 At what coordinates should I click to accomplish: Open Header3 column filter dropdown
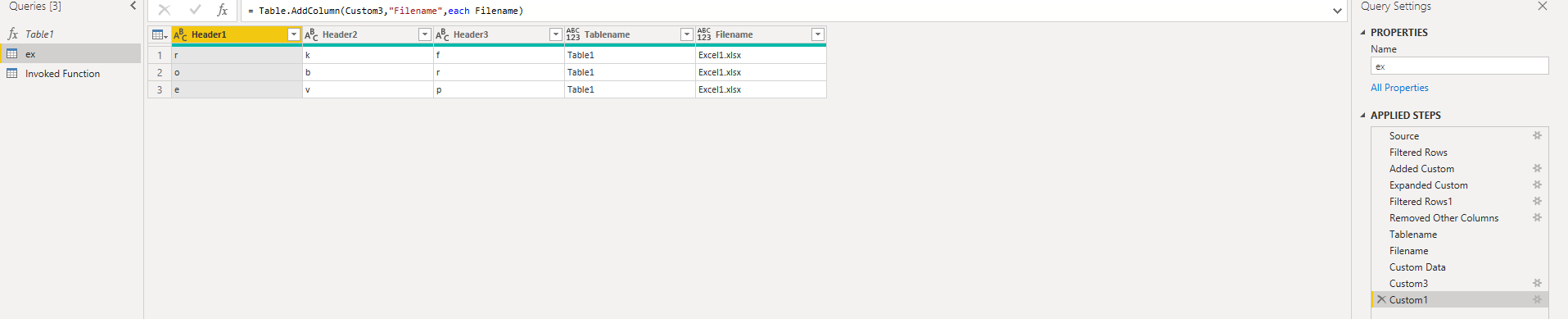click(556, 34)
